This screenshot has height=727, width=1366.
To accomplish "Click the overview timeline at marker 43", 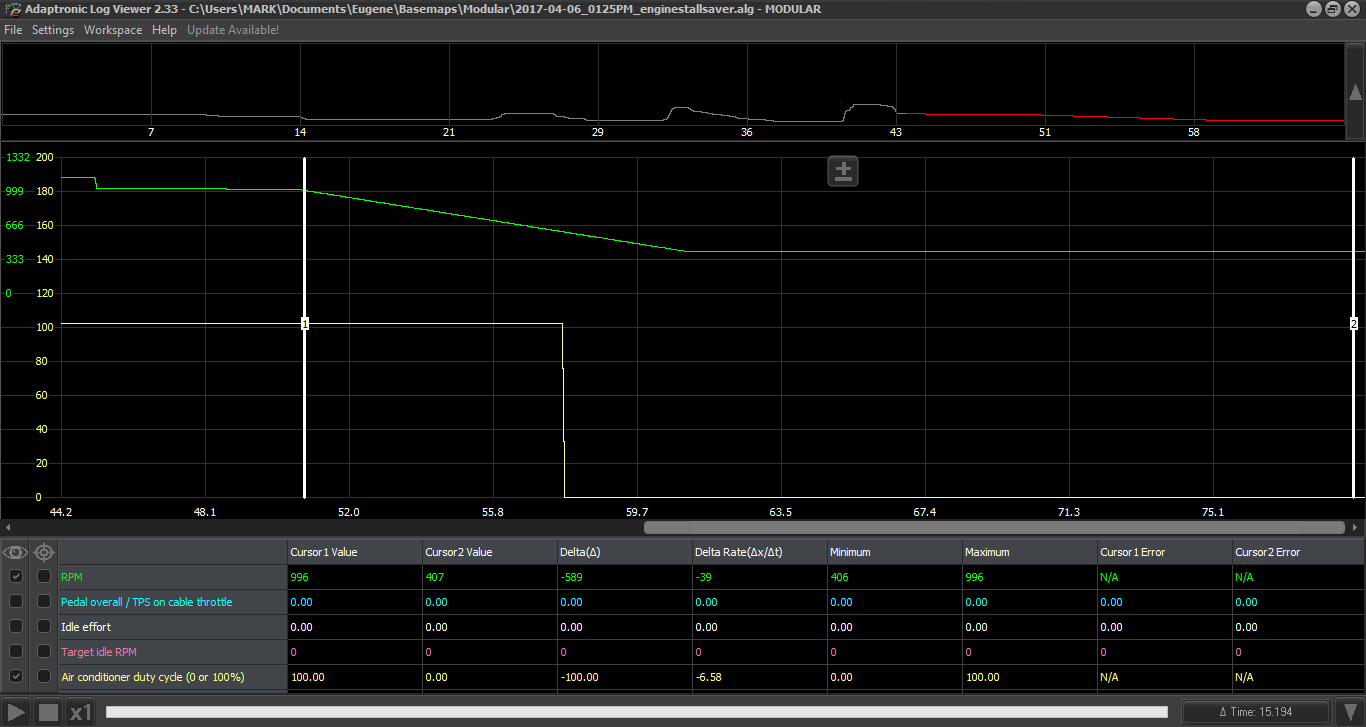I will click(x=896, y=132).
